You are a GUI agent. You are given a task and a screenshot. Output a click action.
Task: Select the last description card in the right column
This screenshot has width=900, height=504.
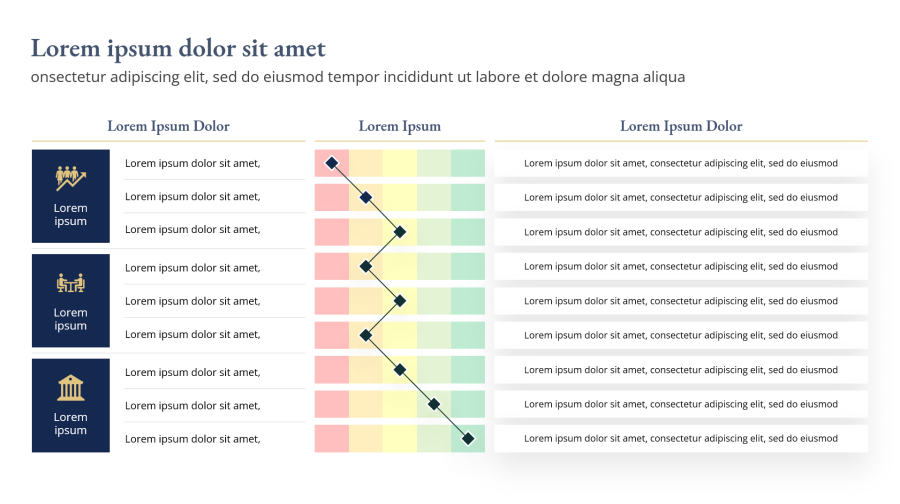coord(681,438)
